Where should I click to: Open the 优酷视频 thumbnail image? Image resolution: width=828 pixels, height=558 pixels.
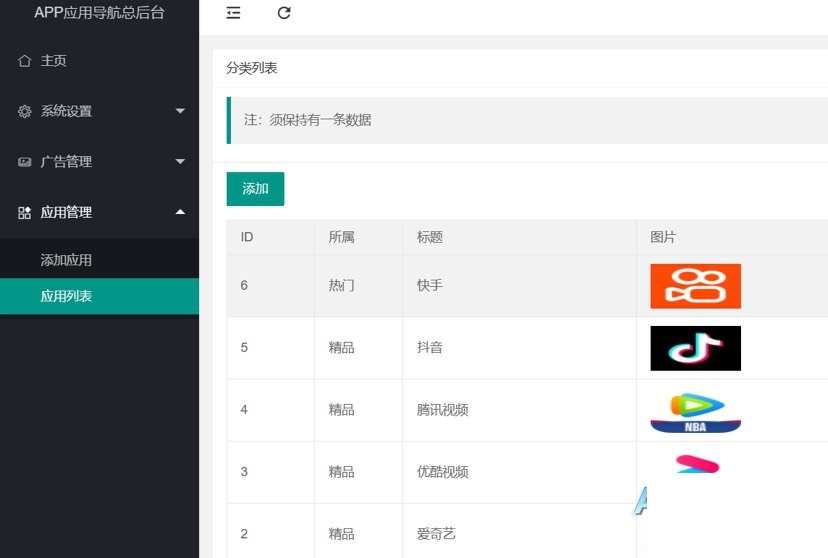coord(697,464)
